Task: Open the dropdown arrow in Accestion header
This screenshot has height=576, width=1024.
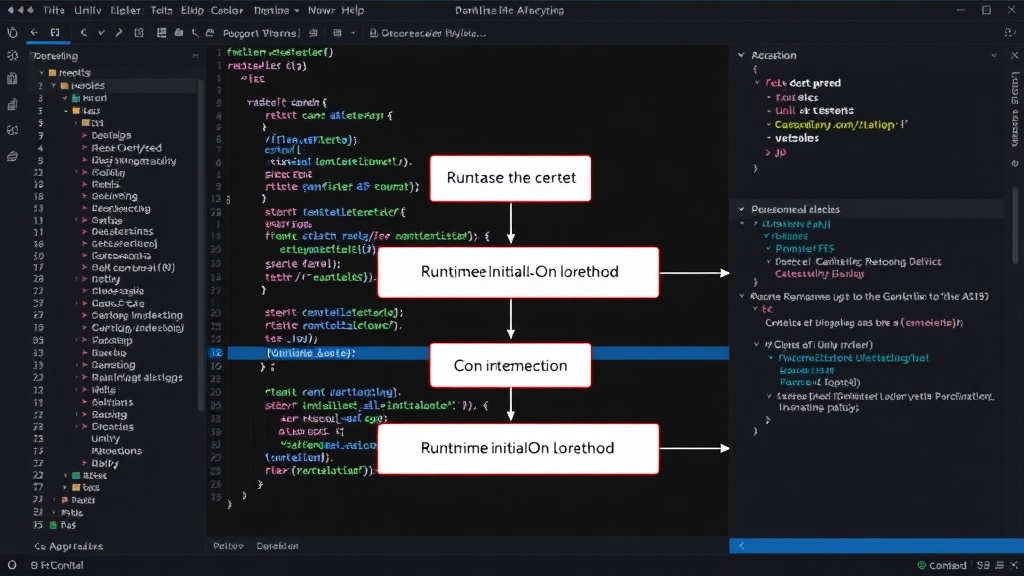Action: coord(994,56)
